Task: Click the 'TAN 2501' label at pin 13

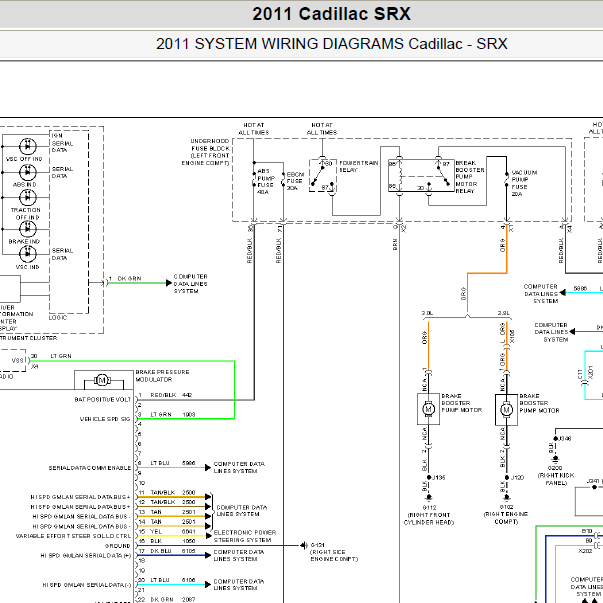Action: coord(173,512)
